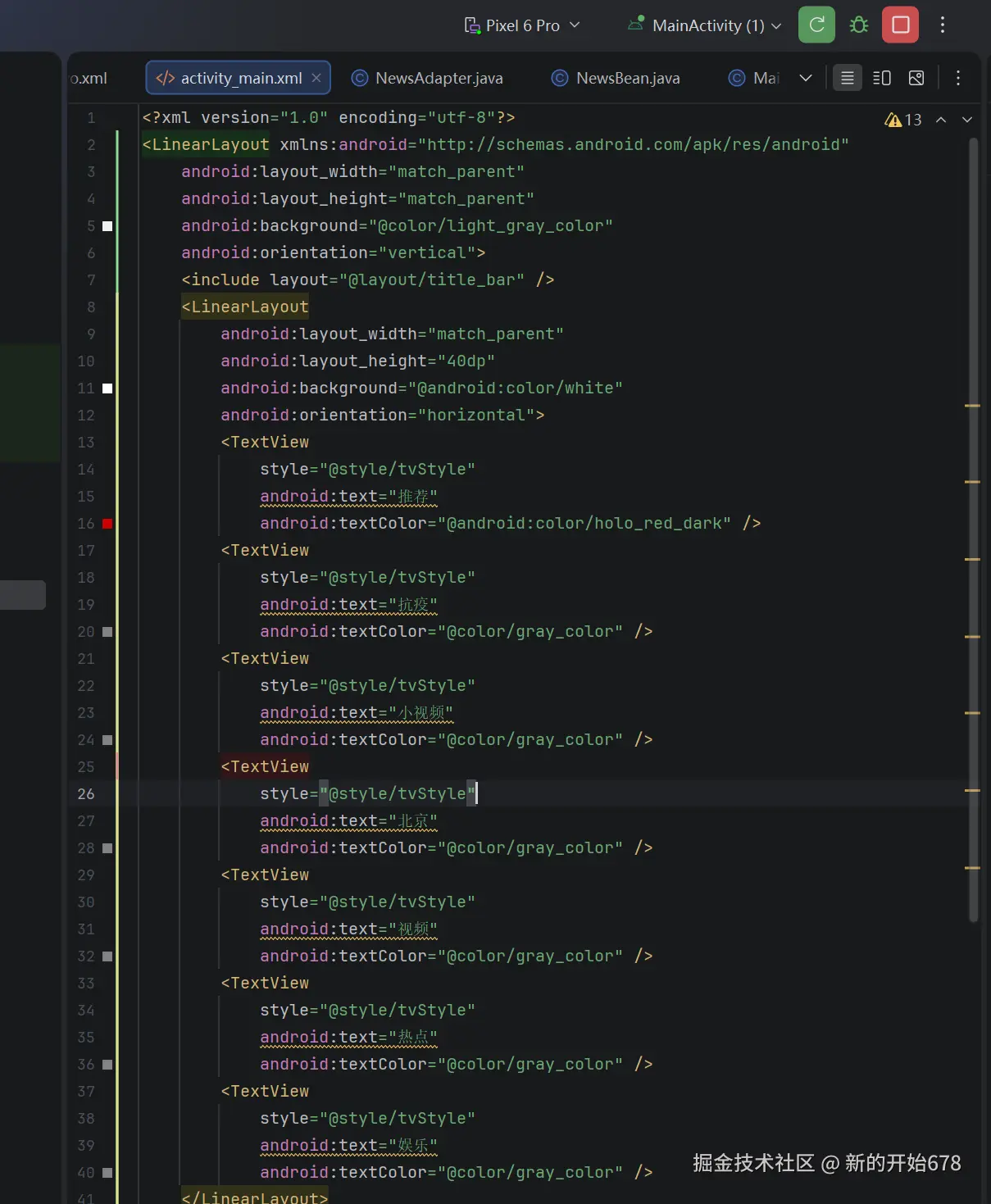Go to next highlighted problem arrow
Viewport: 991px width, 1204px height.
tap(967, 120)
